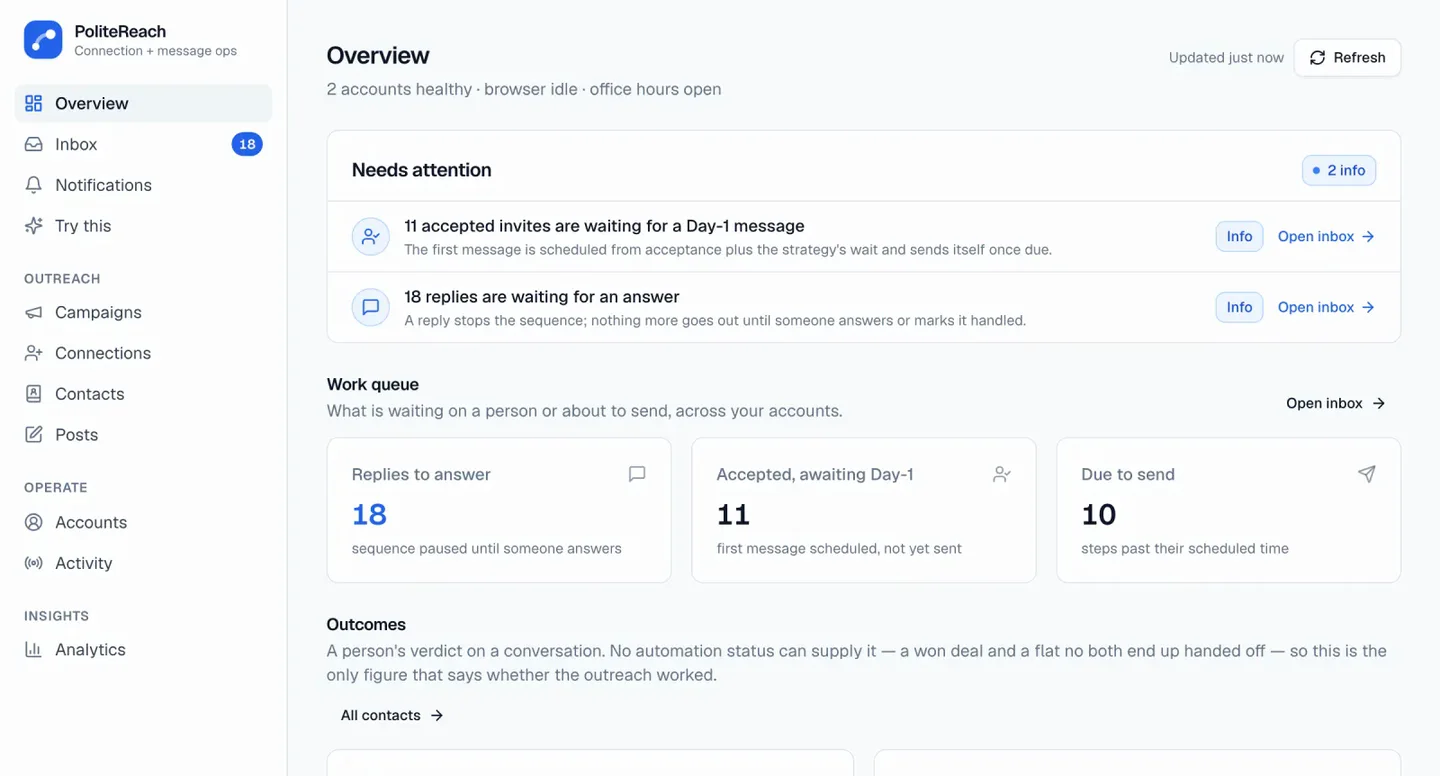The height and width of the screenshot is (776, 1440).
Task: Open the Due to send card
Action: point(1228,510)
